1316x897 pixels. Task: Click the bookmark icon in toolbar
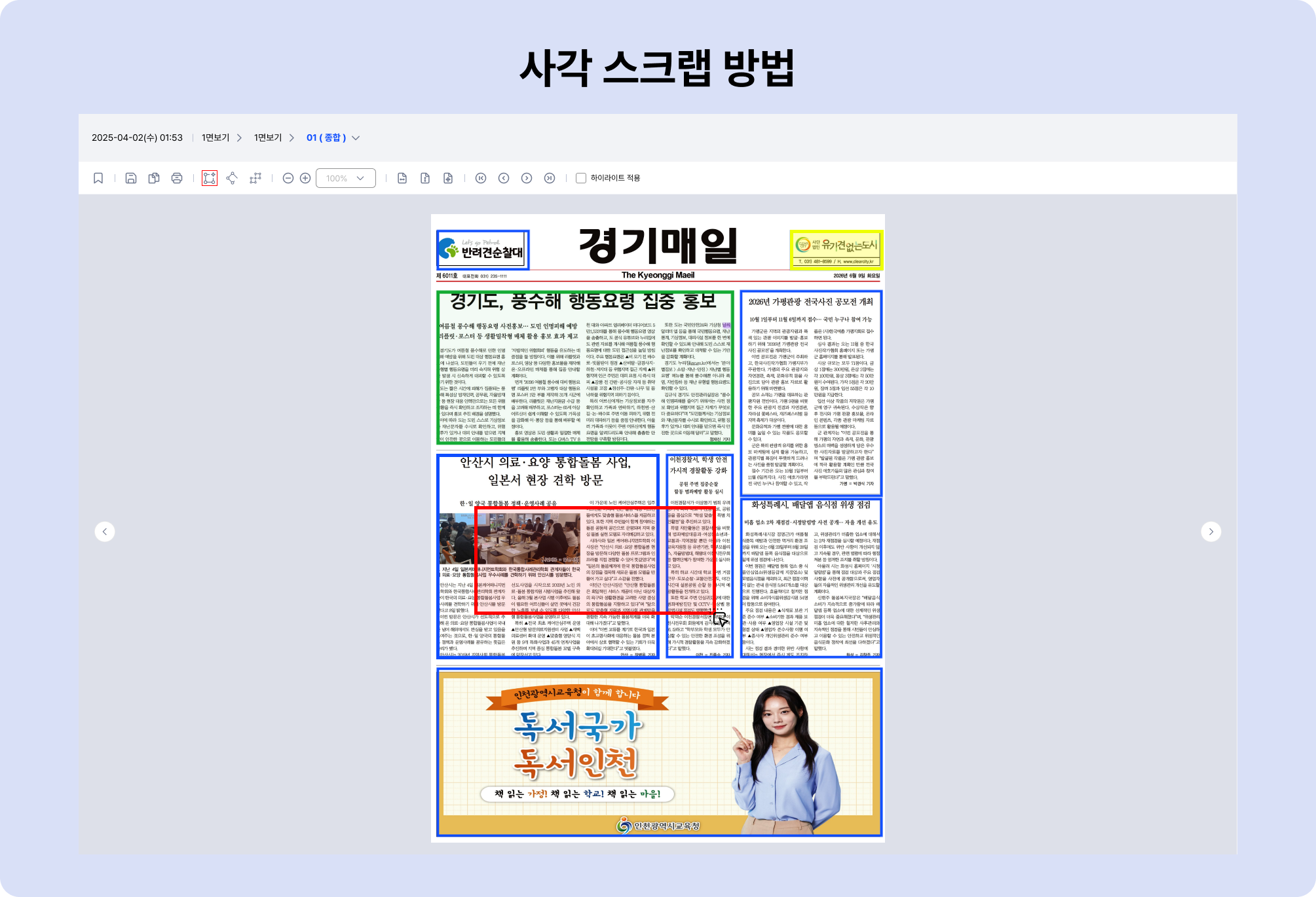pyautogui.click(x=98, y=178)
